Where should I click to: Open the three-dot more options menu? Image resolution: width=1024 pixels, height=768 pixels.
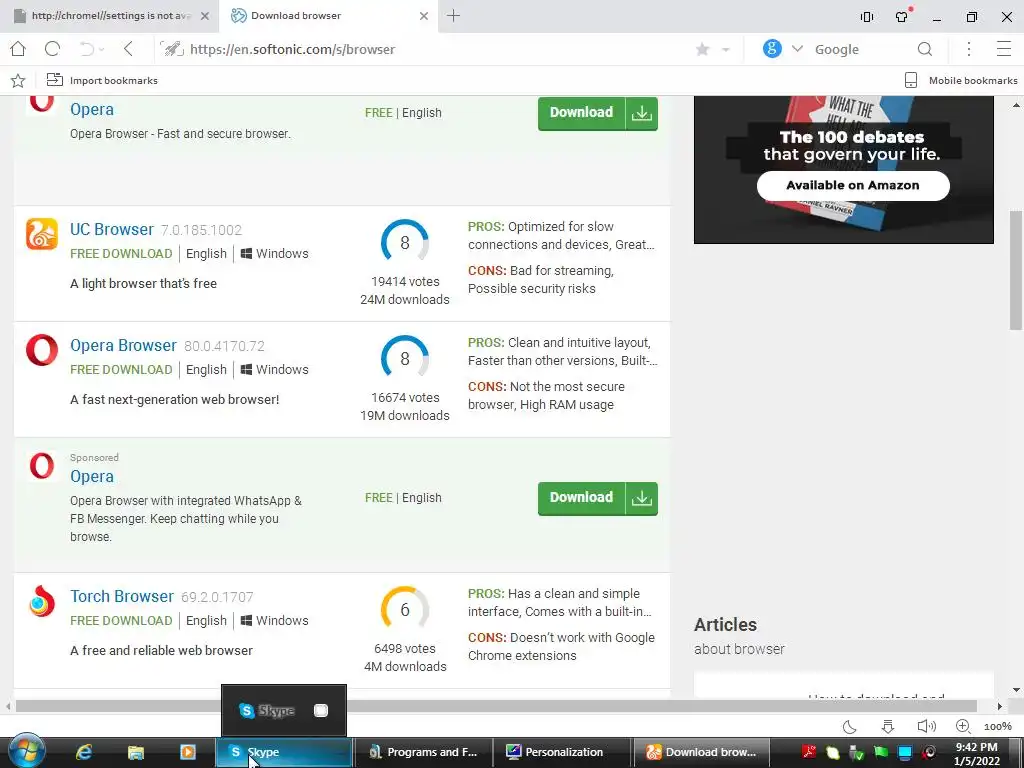pos(968,49)
